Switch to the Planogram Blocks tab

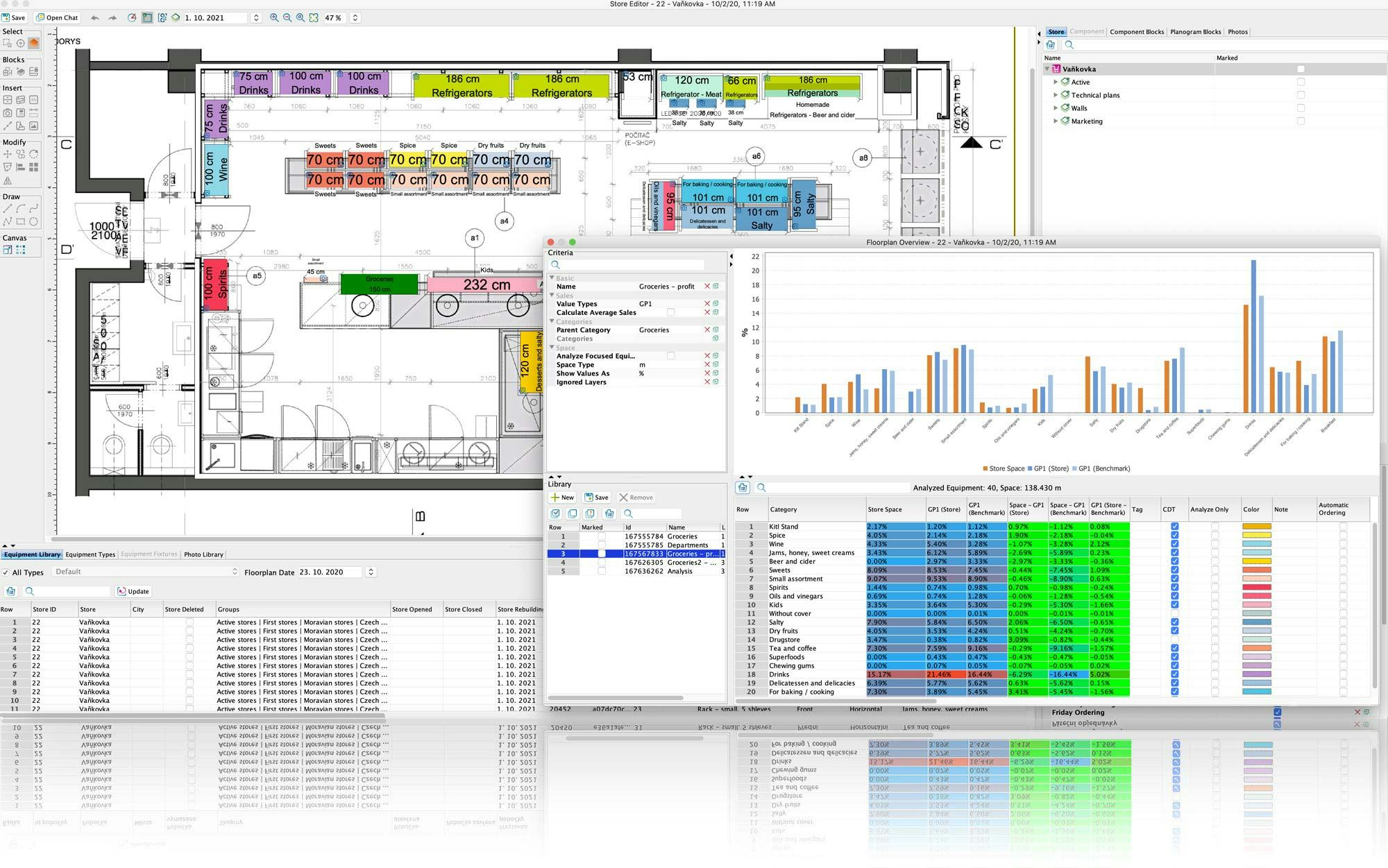point(1195,32)
